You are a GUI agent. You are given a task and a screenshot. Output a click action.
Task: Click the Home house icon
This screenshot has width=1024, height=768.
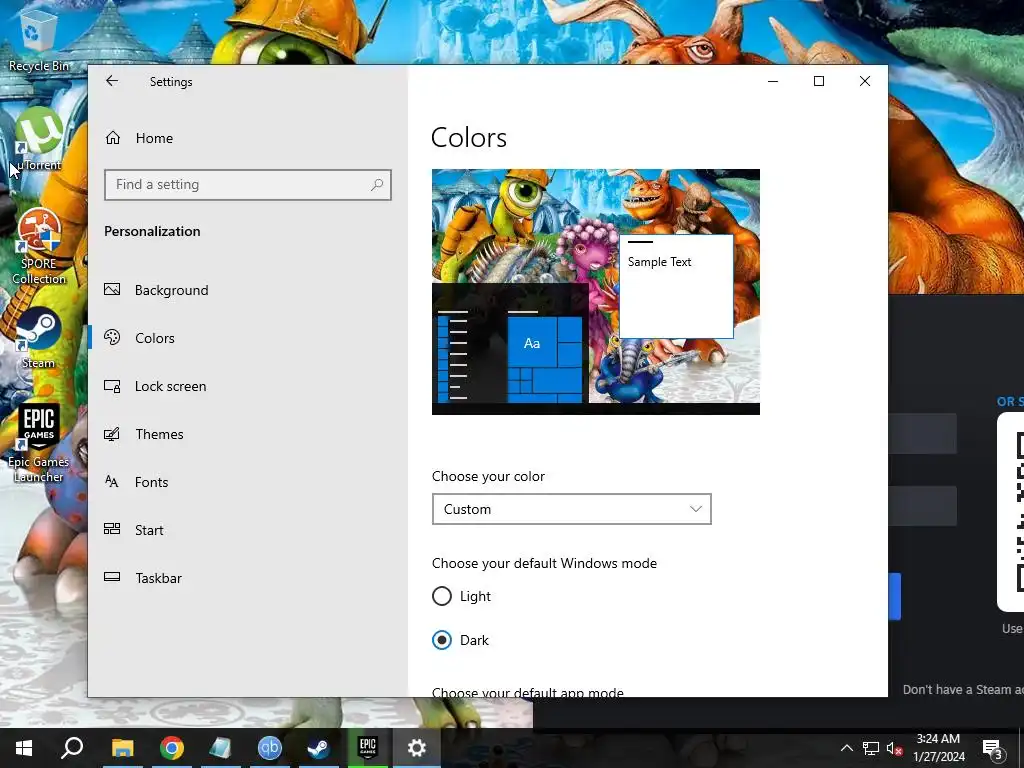[113, 138]
